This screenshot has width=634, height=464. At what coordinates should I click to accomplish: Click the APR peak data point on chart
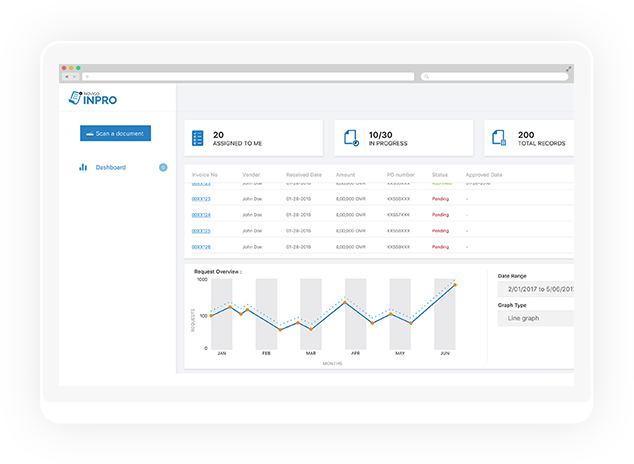(345, 302)
